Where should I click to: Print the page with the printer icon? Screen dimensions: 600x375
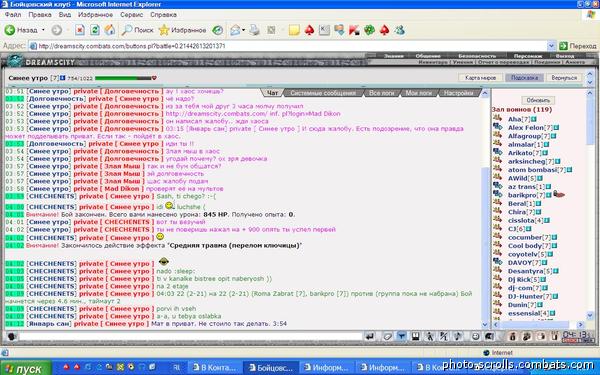(254, 30)
